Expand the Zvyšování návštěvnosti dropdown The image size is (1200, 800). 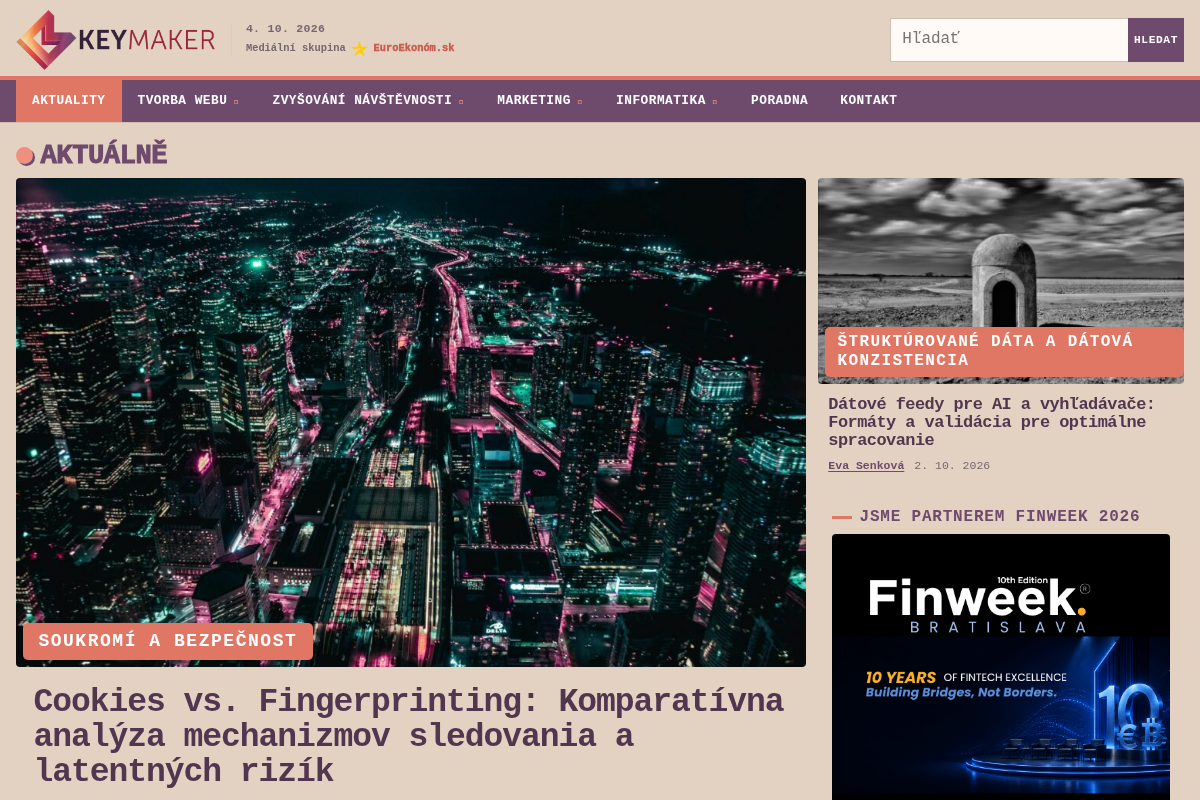[x=368, y=101]
